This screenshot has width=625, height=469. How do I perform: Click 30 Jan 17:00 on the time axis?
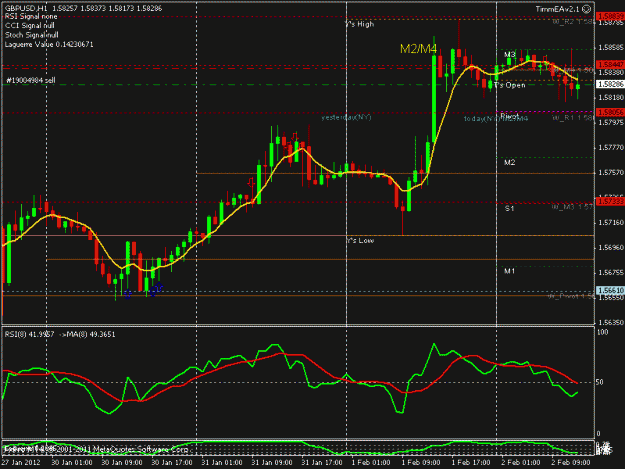point(172,462)
